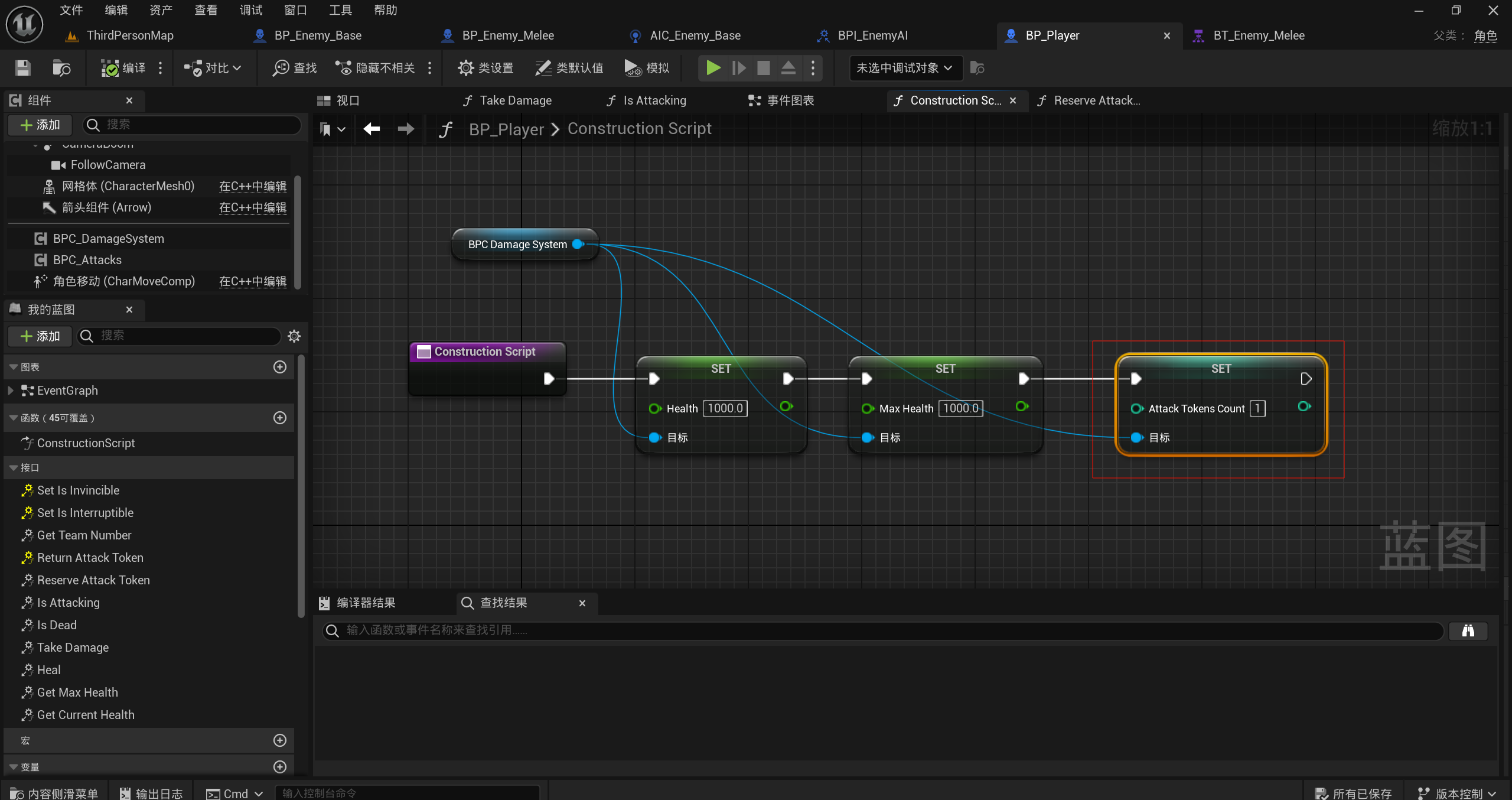Toggle the Simulate mode button
Screen dimensions: 1512x800
tap(647, 68)
